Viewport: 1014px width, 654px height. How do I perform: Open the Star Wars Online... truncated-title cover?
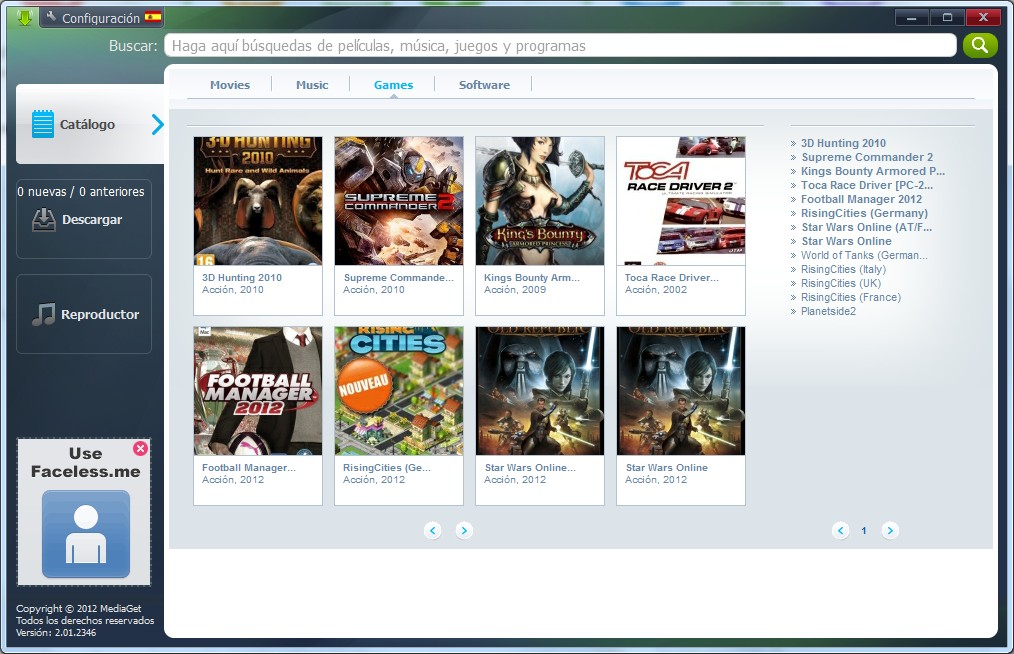click(x=540, y=391)
